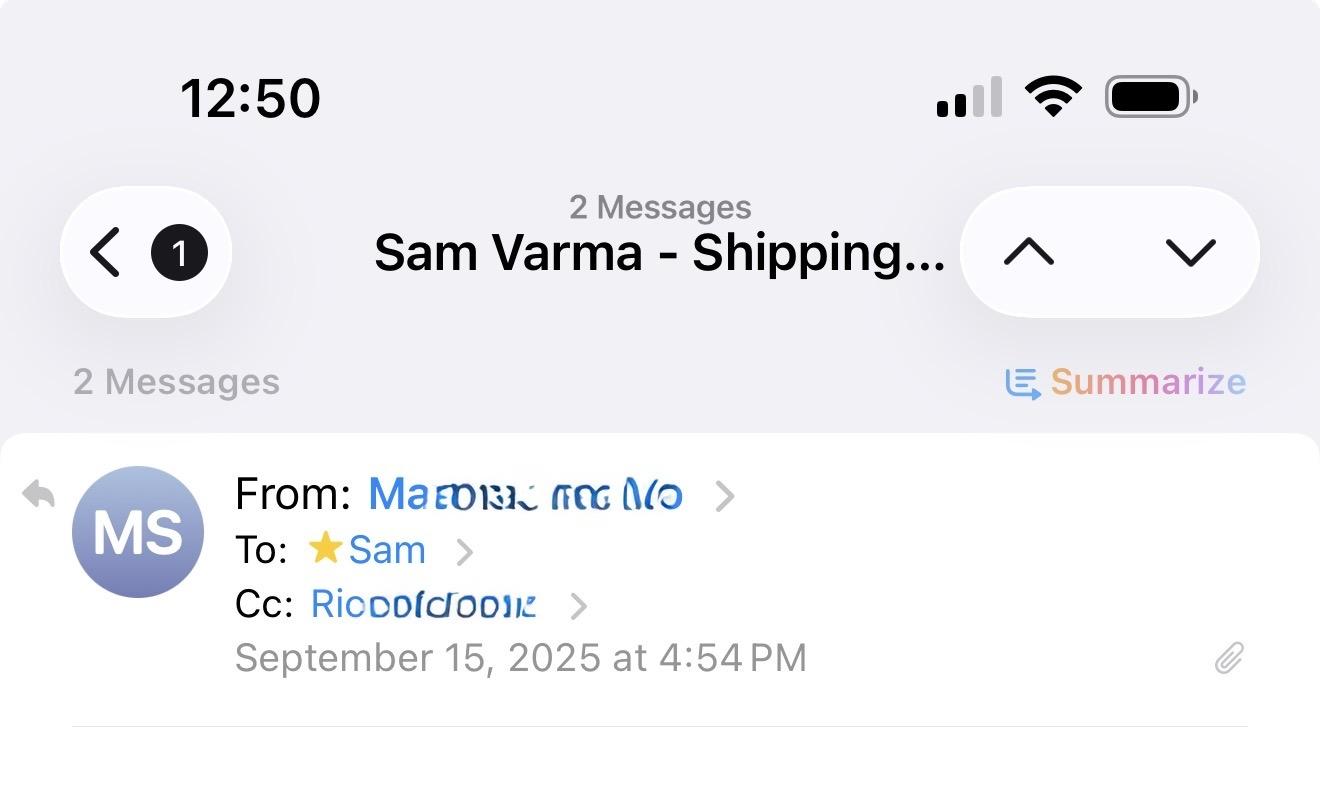Screen dimensions: 1320x788
Task: Tap the reply arrow indicator icon
Action: coord(38,494)
